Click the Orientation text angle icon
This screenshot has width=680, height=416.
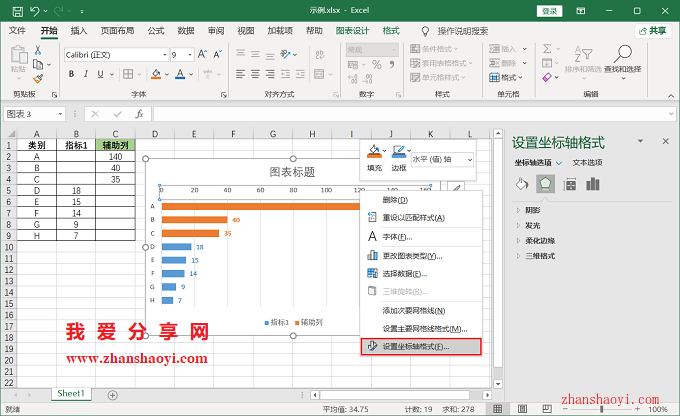[x=285, y=54]
